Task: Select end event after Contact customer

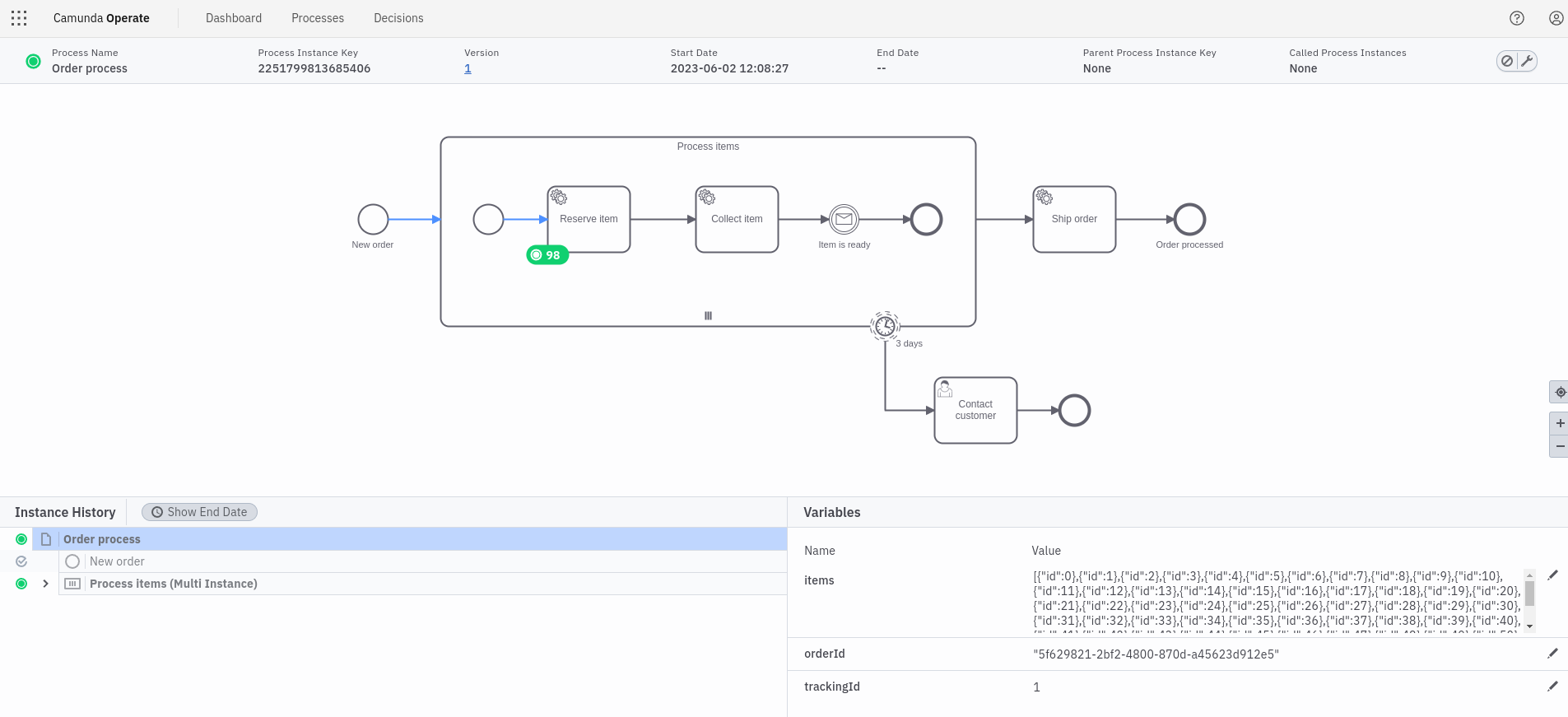Action: (x=1074, y=410)
